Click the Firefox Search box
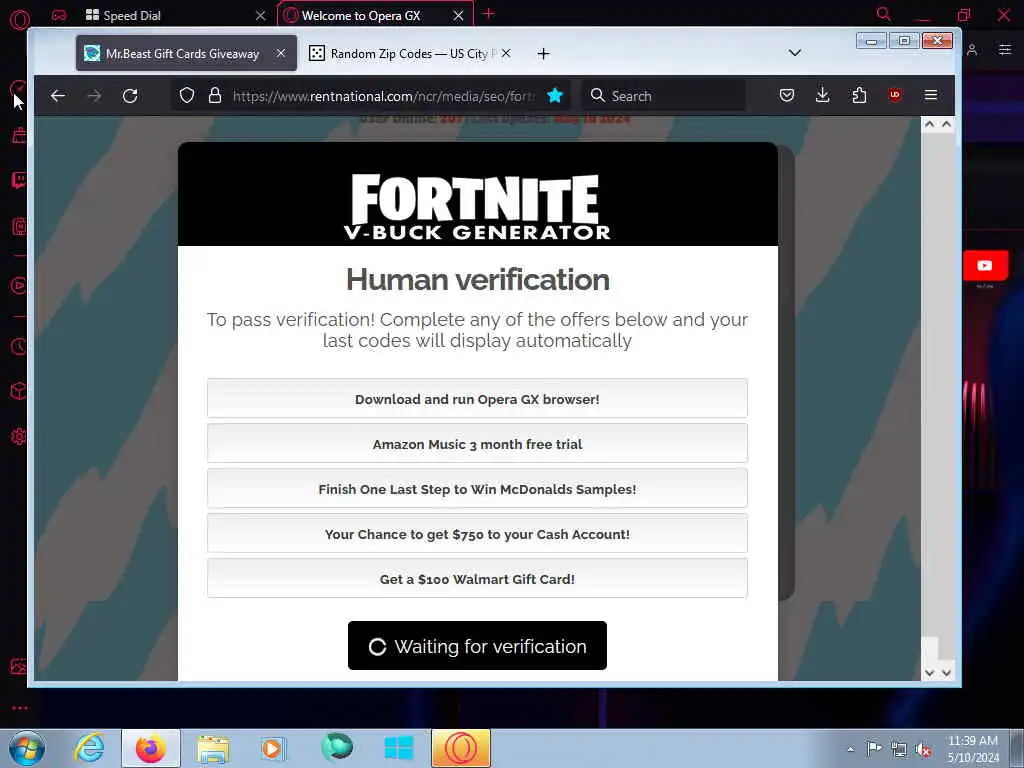The height and width of the screenshot is (768, 1024). pyautogui.click(x=664, y=96)
